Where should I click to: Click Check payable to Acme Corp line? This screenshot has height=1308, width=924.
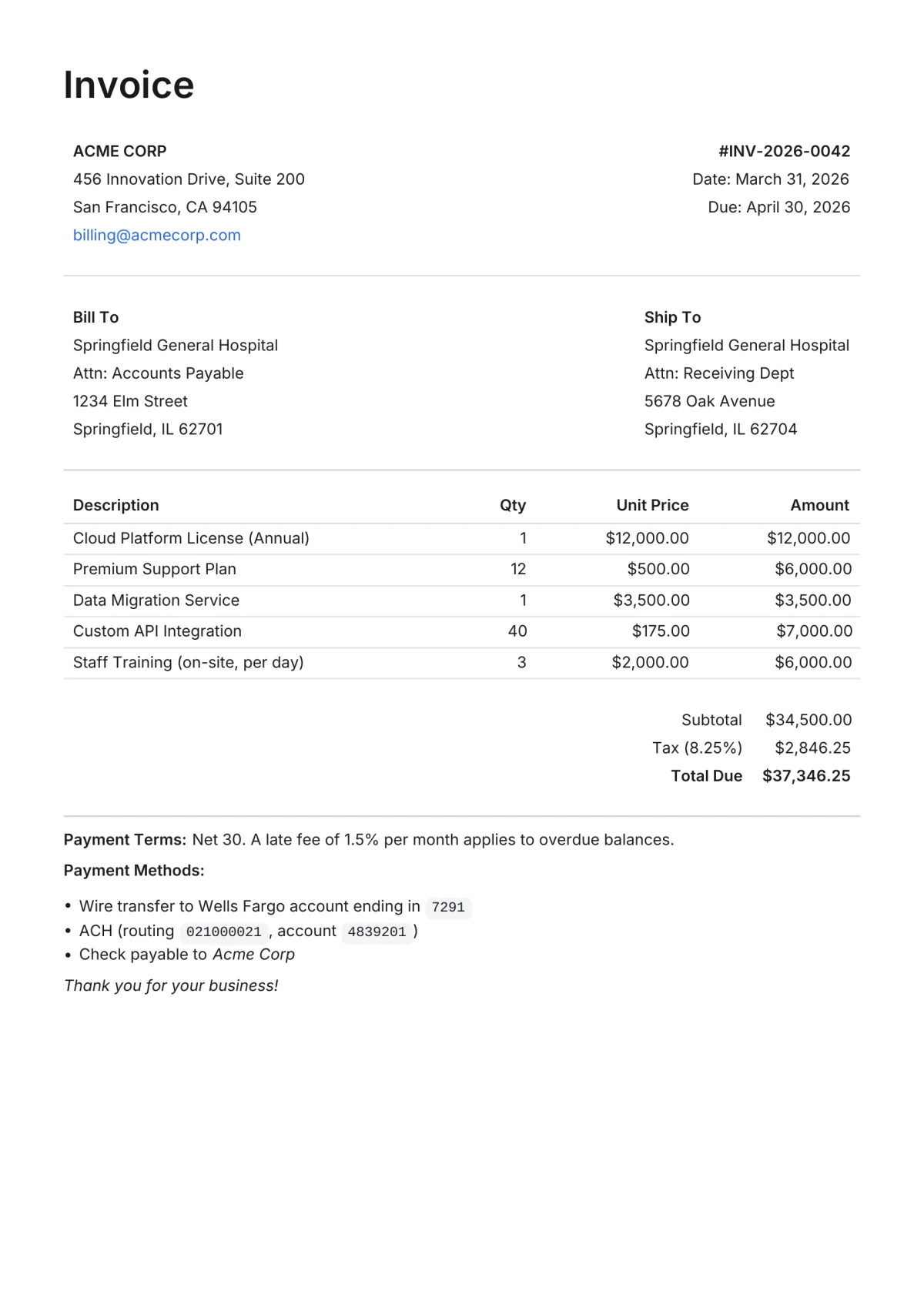point(187,955)
